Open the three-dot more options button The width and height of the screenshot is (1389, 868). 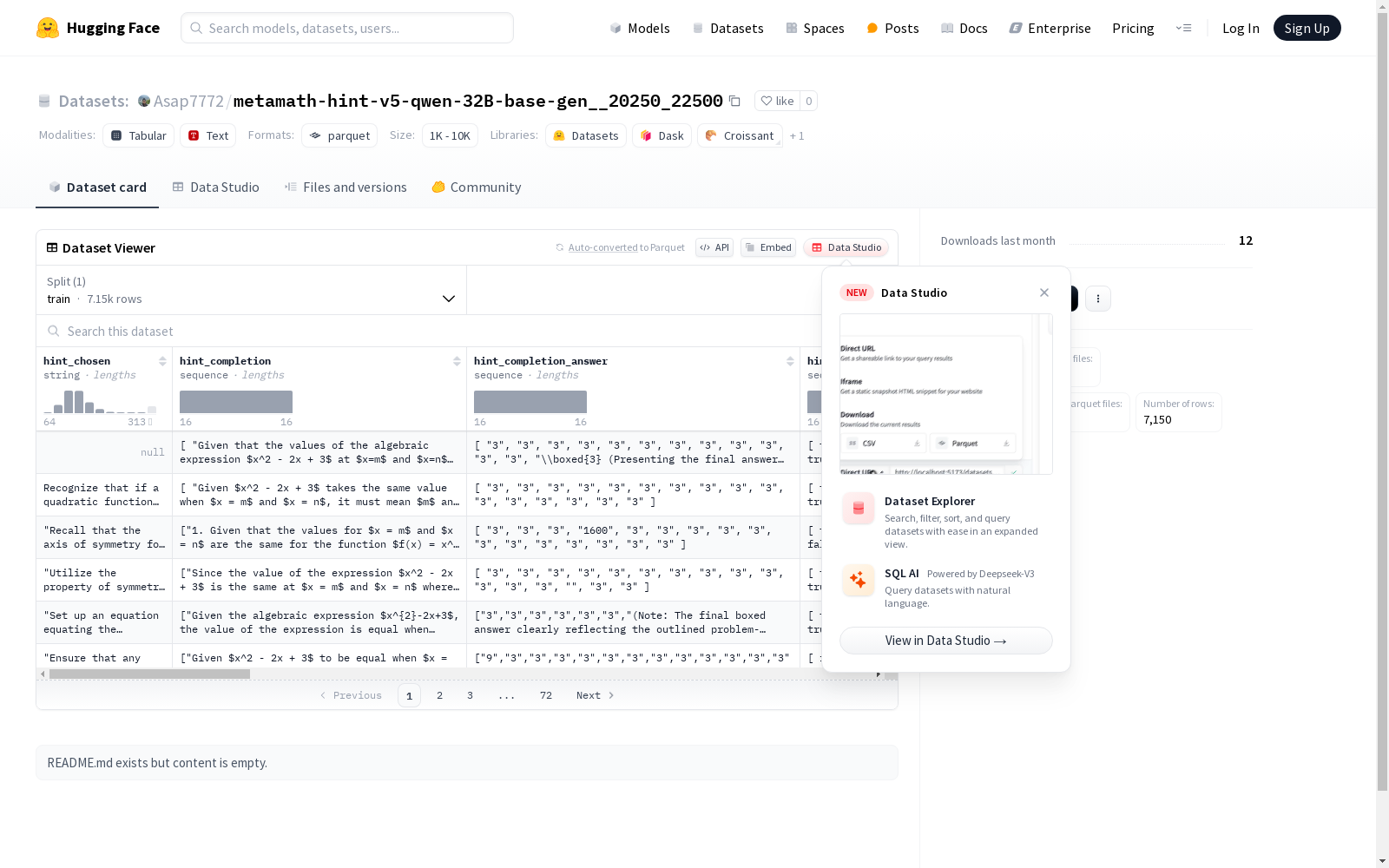click(1098, 299)
